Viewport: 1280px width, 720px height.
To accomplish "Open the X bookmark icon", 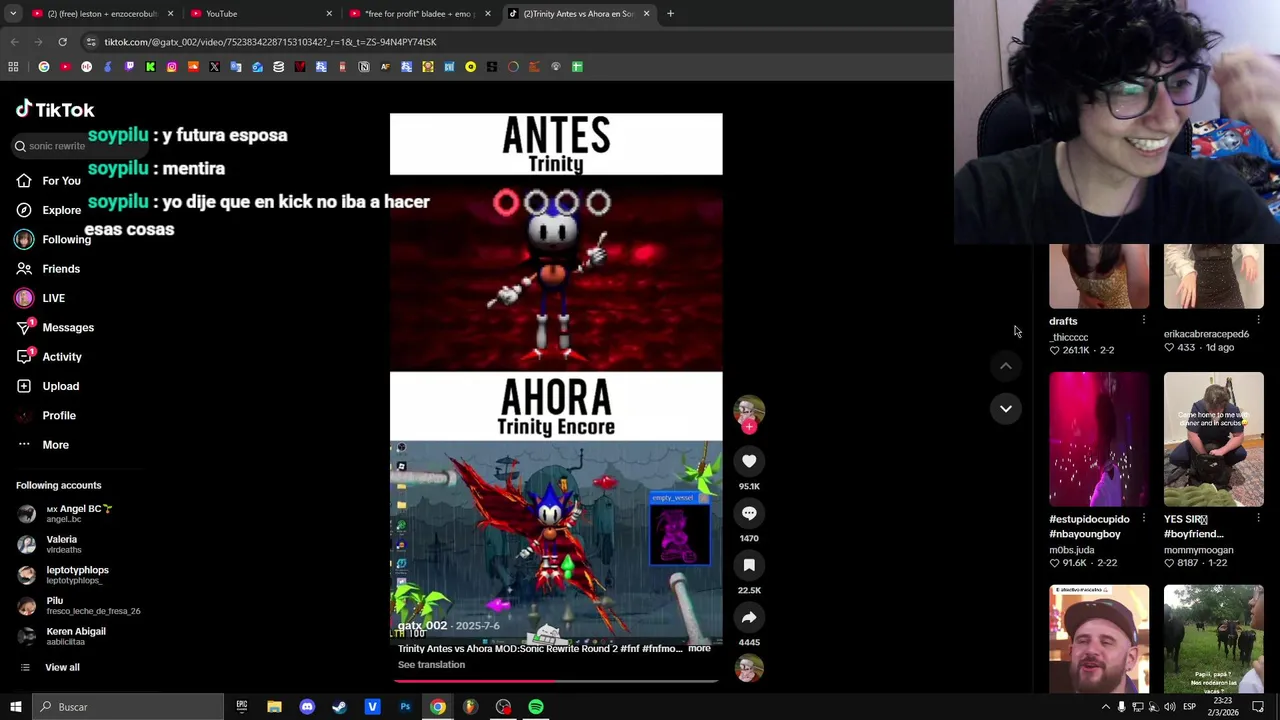I will [214, 67].
